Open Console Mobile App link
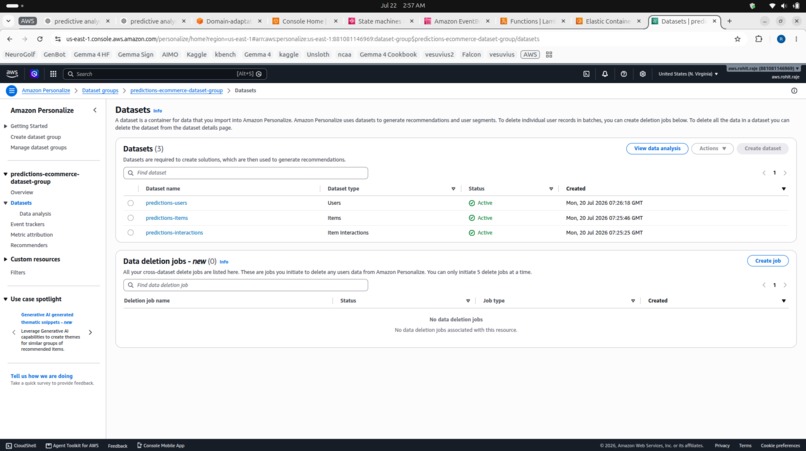 [x=160, y=445]
